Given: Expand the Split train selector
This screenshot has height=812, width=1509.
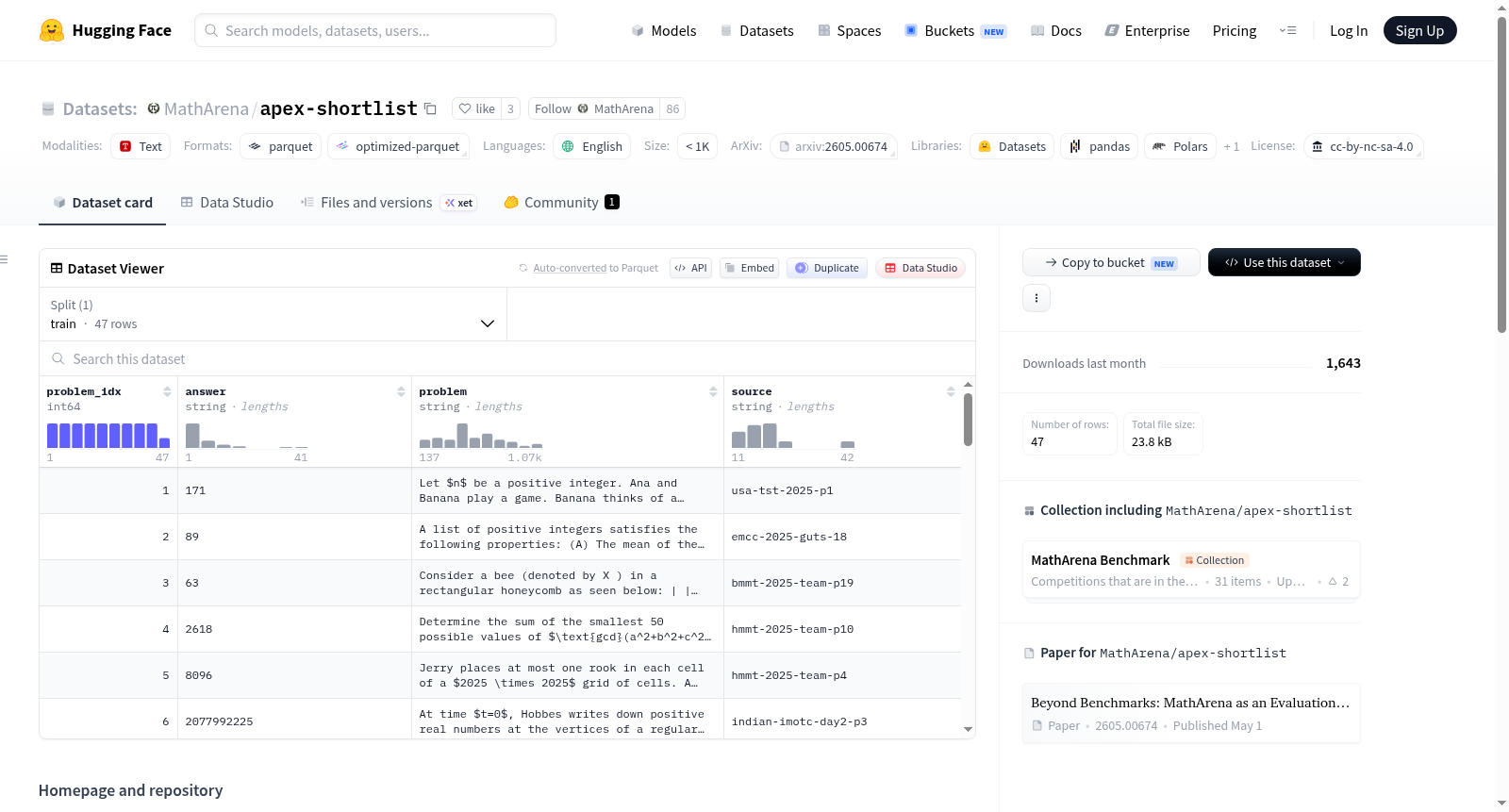Looking at the screenshot, I should [x=273, y=314].
